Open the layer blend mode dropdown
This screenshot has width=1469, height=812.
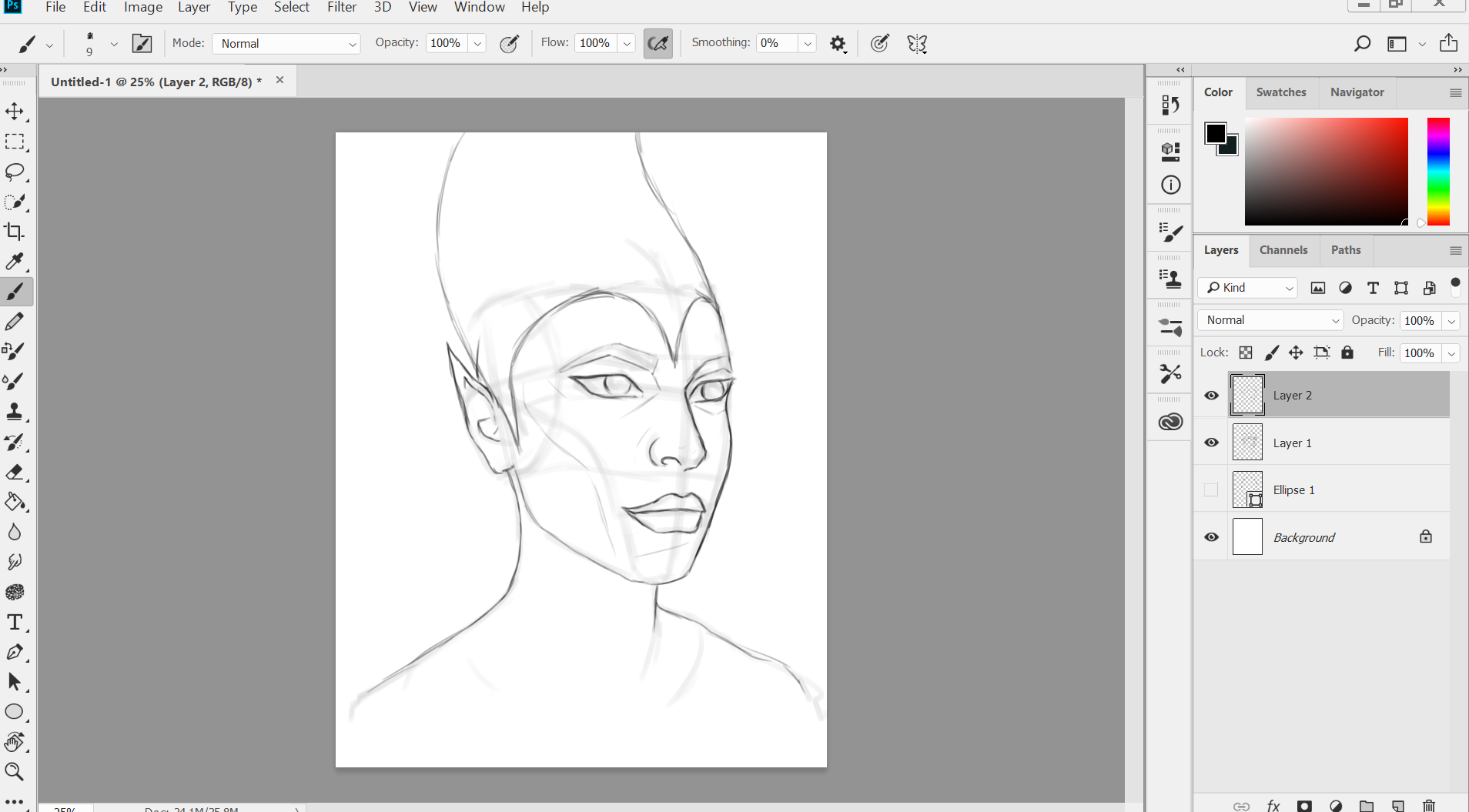[1270, 320]
